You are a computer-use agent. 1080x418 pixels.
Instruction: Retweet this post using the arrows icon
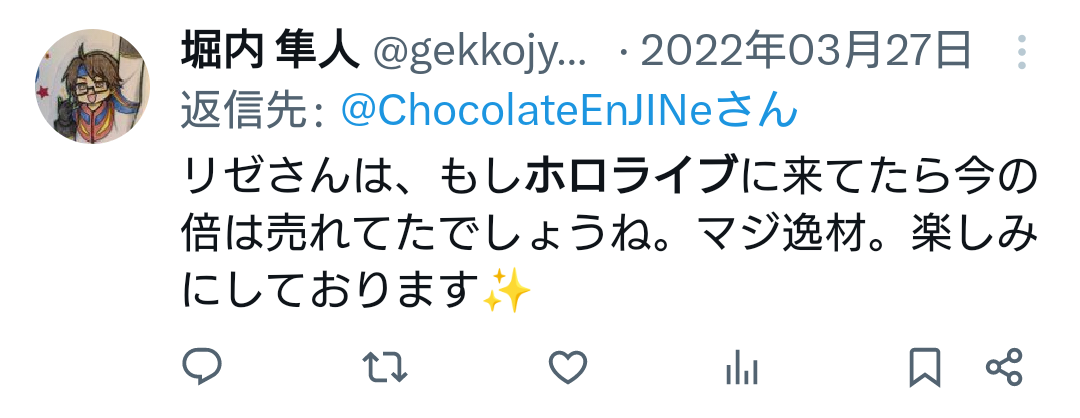click(384, 367)
